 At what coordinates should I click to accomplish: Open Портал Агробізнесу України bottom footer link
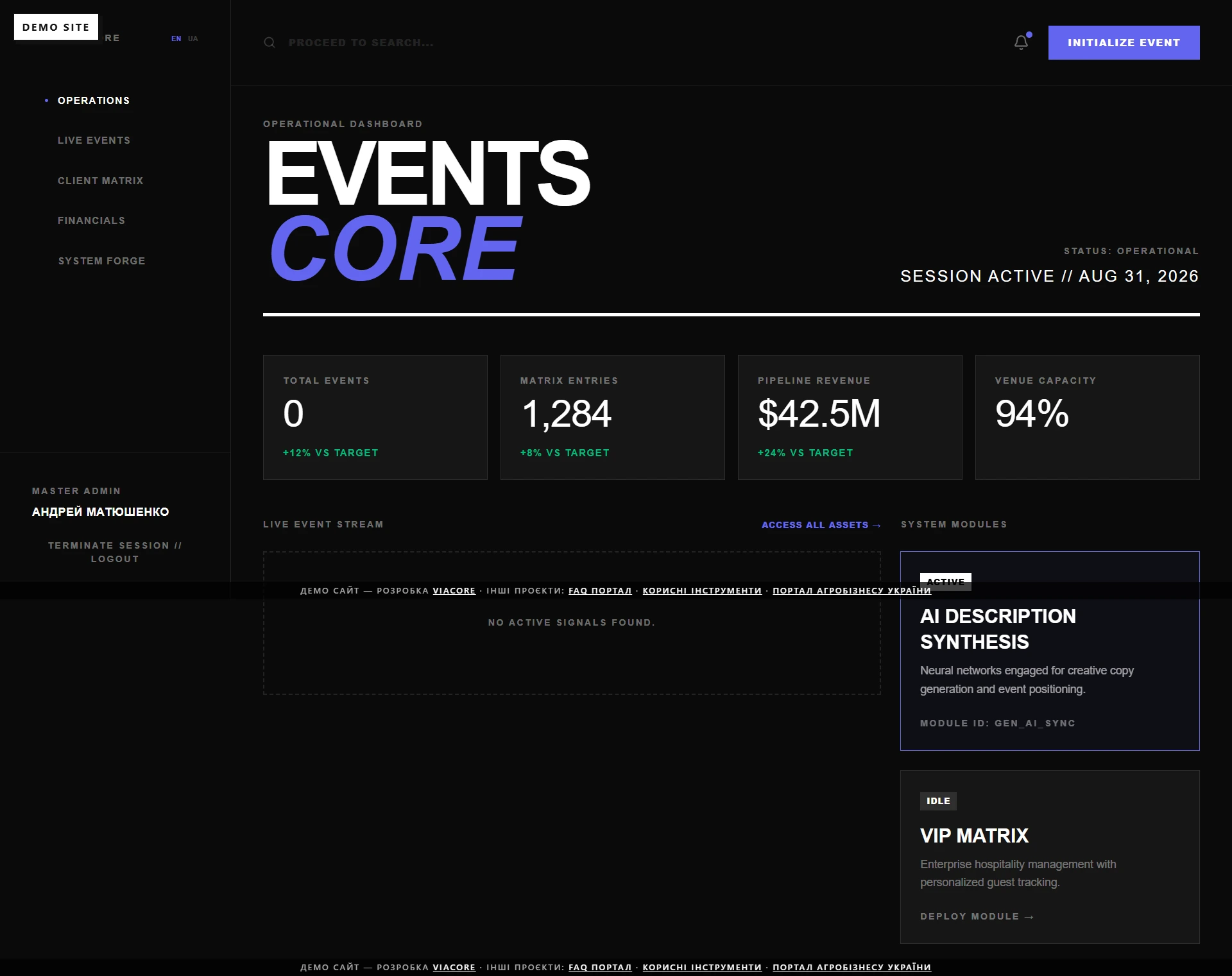[851, 967]
